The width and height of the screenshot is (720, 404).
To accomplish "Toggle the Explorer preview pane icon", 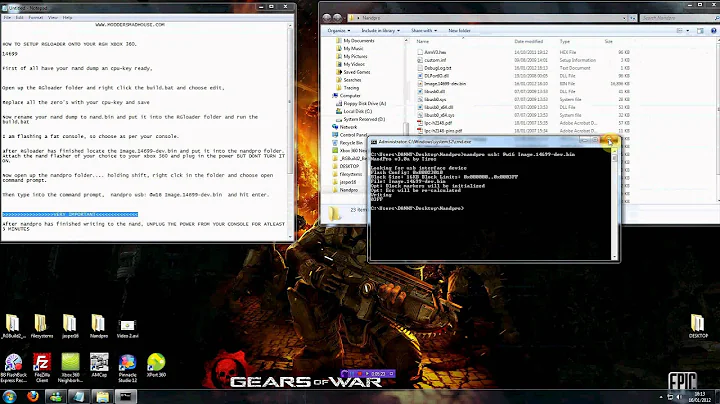I will click(x=700, y=31).
